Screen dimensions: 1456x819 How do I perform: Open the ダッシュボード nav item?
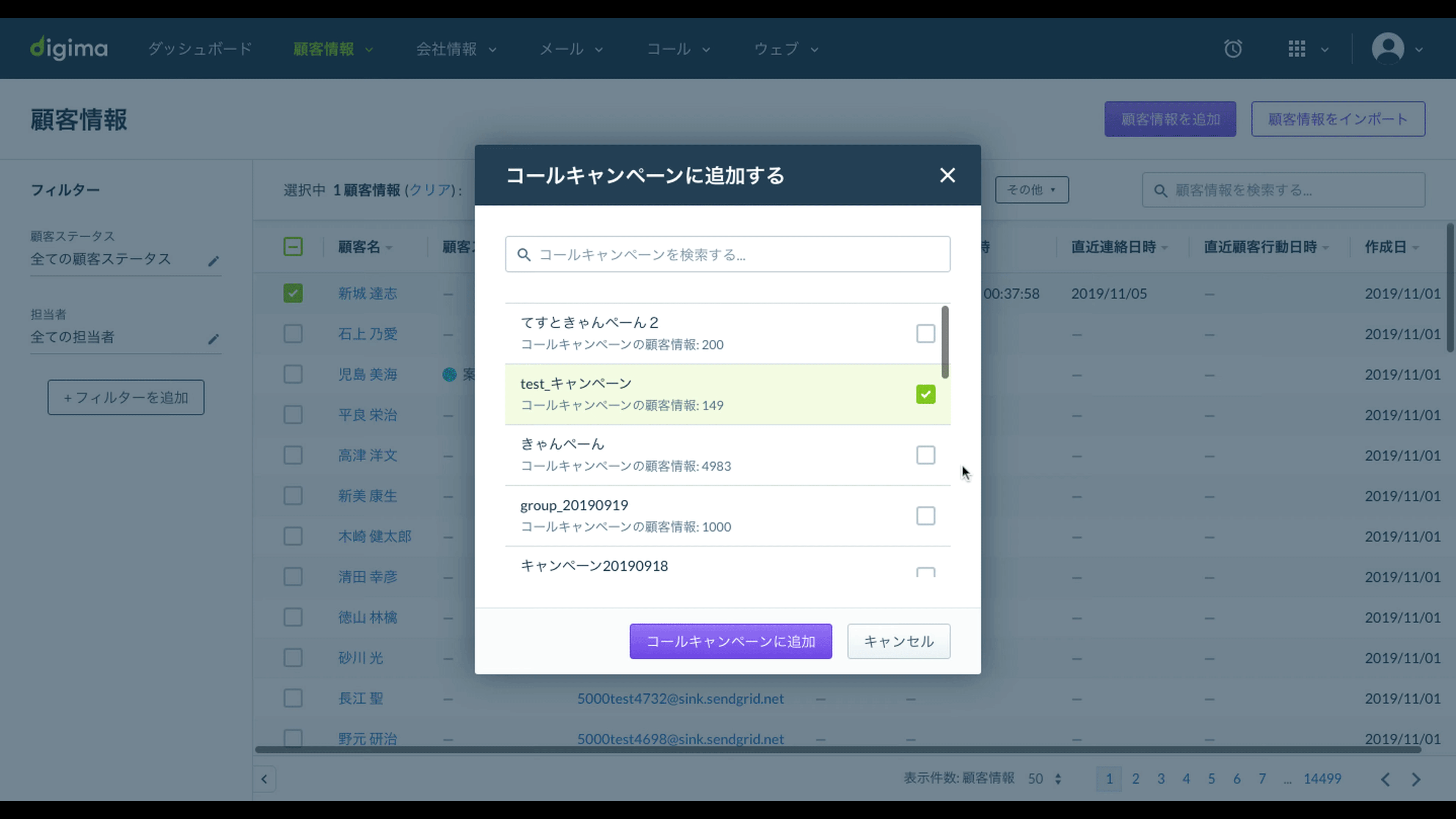199,49
